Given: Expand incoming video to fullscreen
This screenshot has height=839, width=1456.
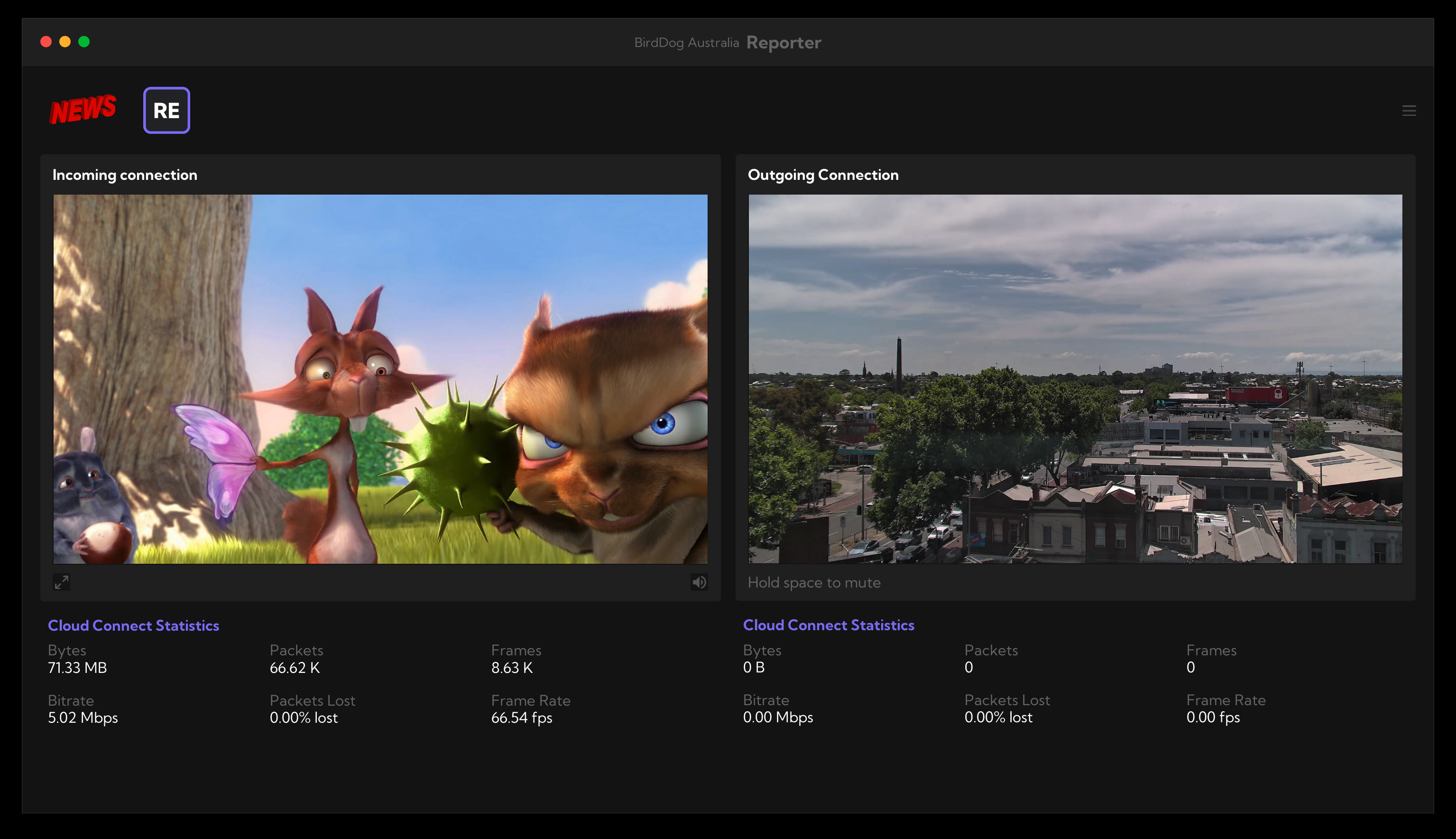Looking at the screenshot, I should (x=62, y=582).
